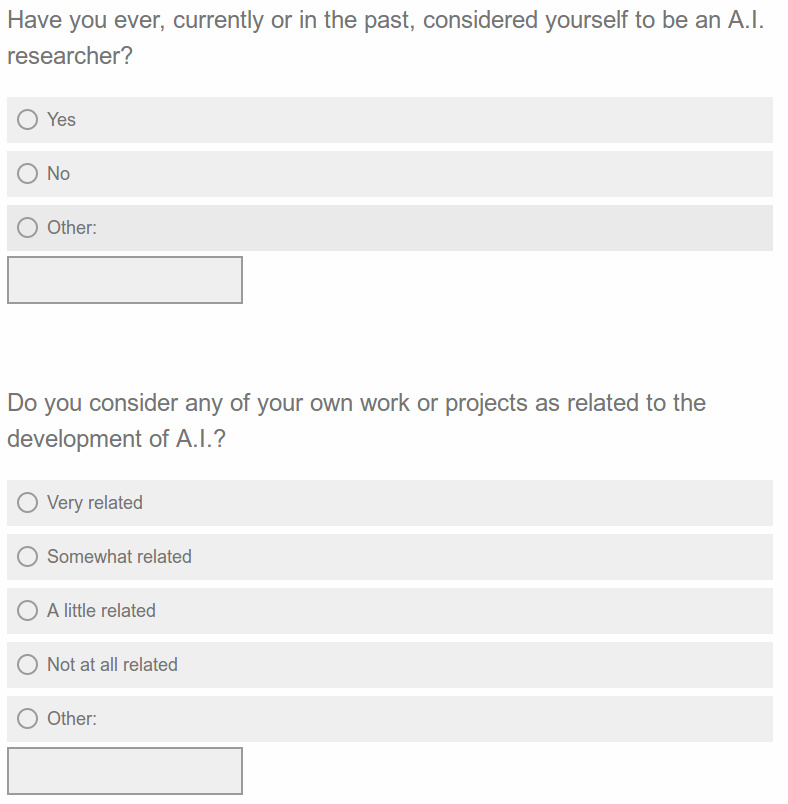Choose 'Other:' radio under development of A.I. question
This screenshot has width=788, height=804.
[x=28, y=718]
